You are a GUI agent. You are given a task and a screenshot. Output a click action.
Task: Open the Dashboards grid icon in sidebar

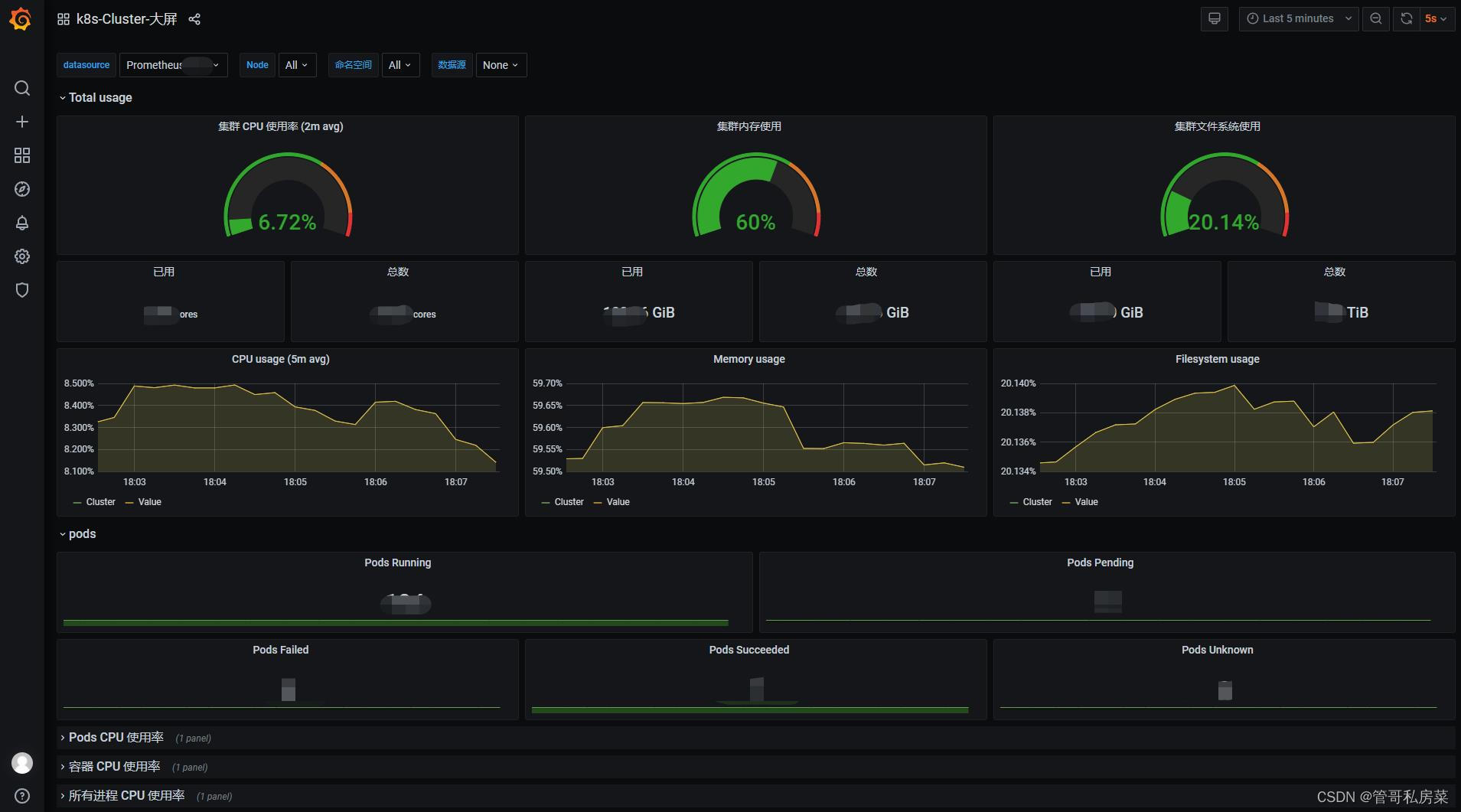(22, 155)
